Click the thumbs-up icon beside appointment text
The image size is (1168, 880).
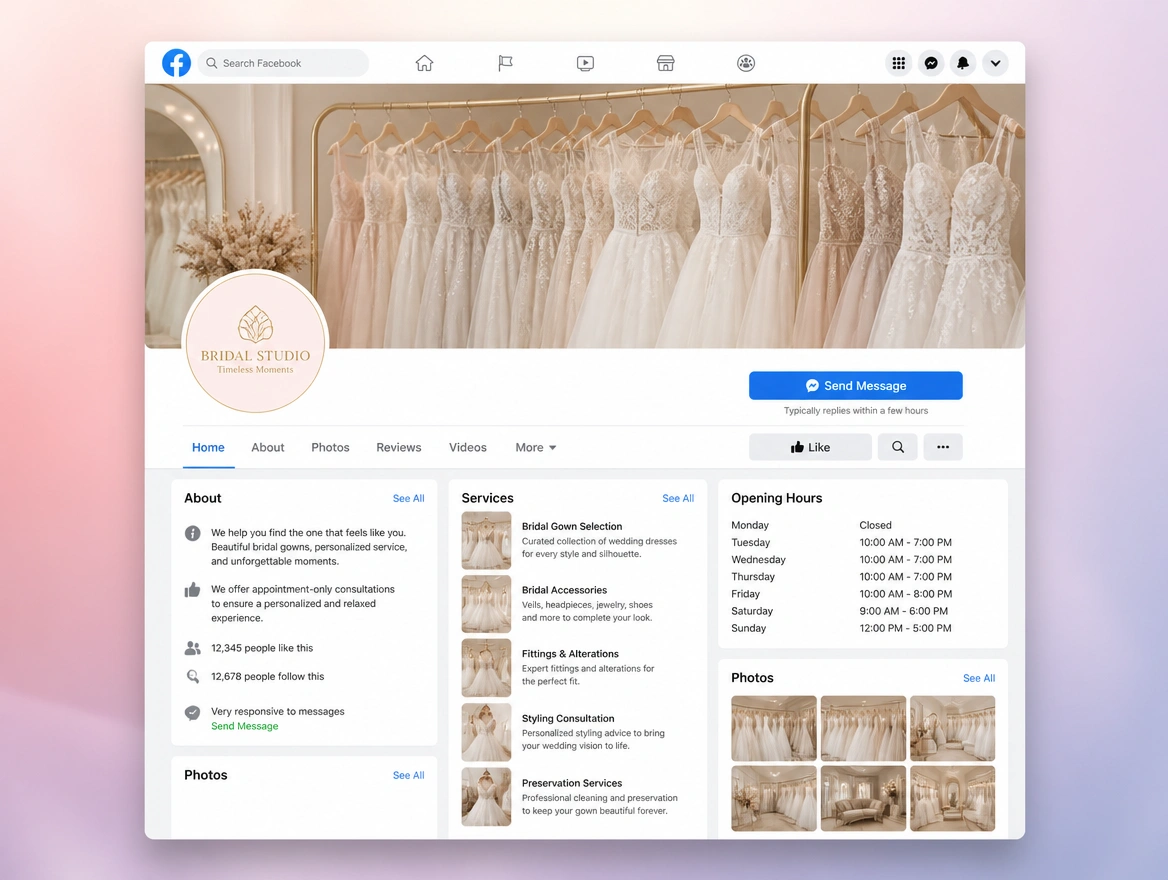click(192, 590)
